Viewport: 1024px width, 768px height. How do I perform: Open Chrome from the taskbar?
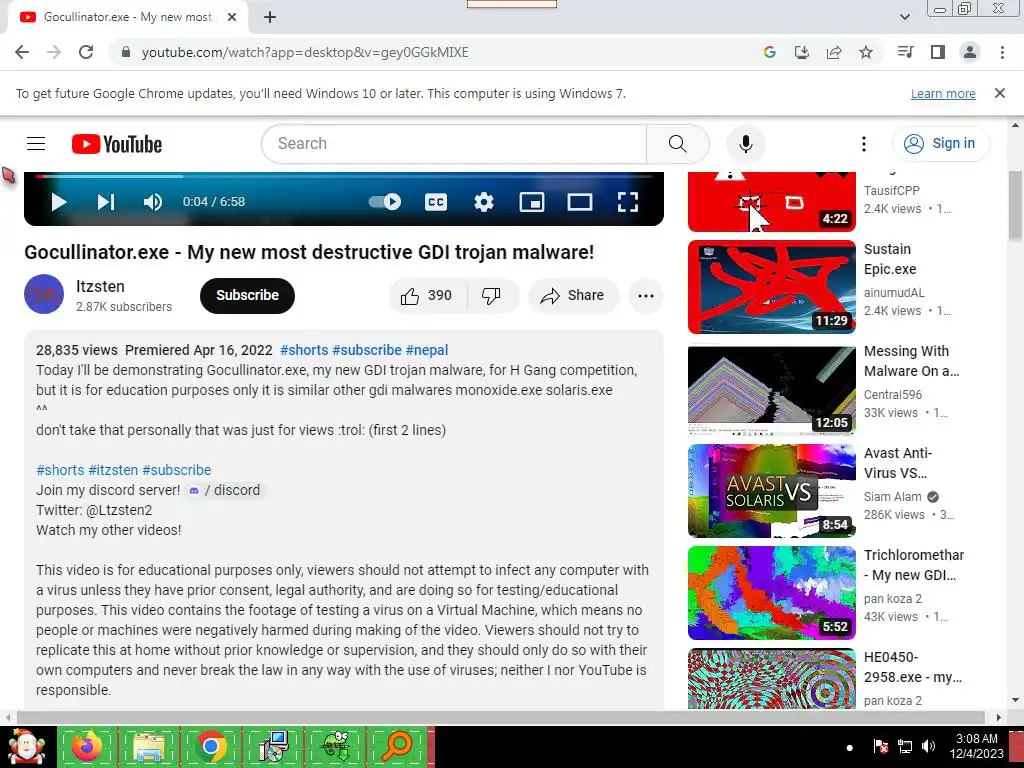pos(210,746)
